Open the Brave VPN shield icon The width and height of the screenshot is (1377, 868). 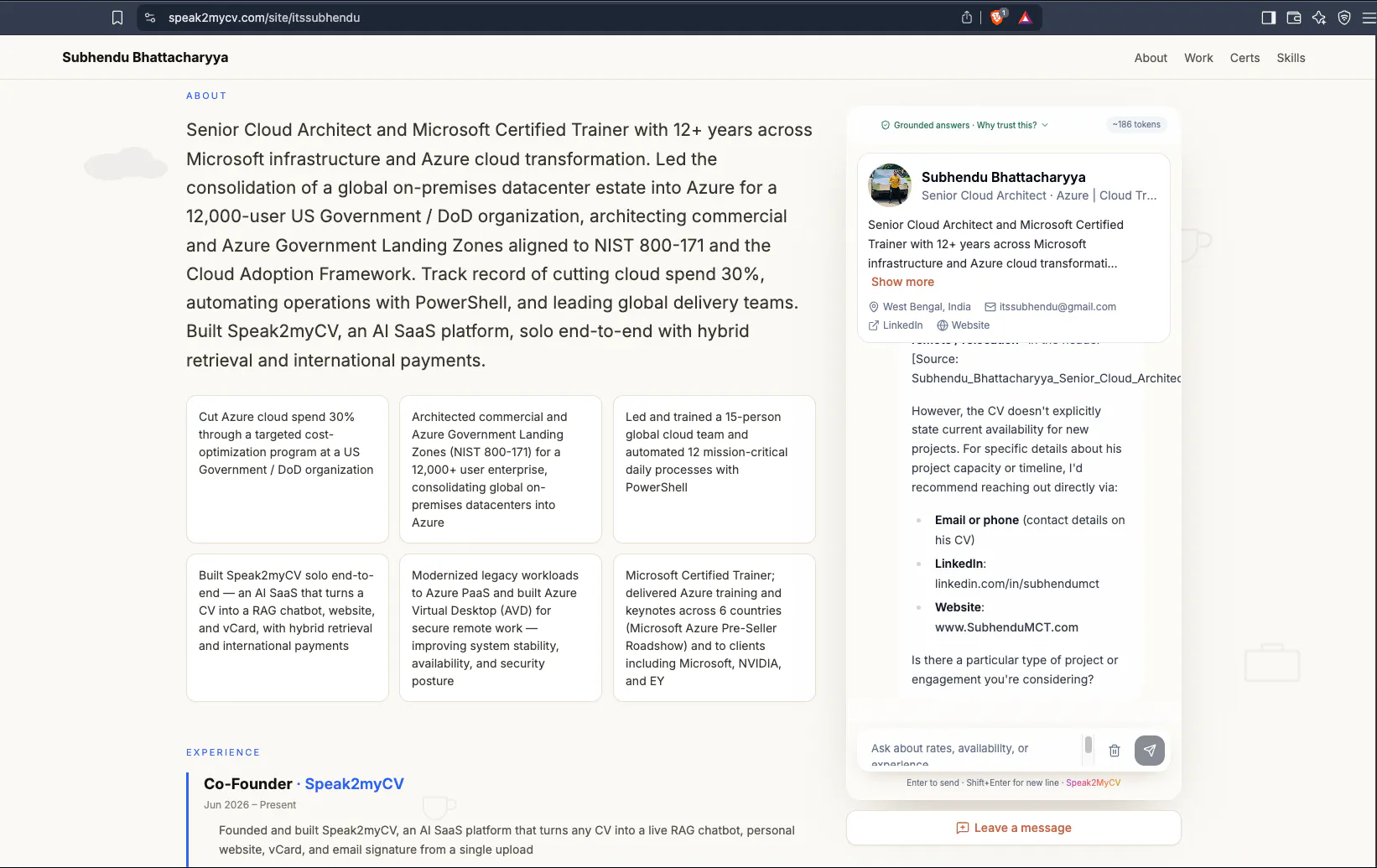(x=1344, y=18)
